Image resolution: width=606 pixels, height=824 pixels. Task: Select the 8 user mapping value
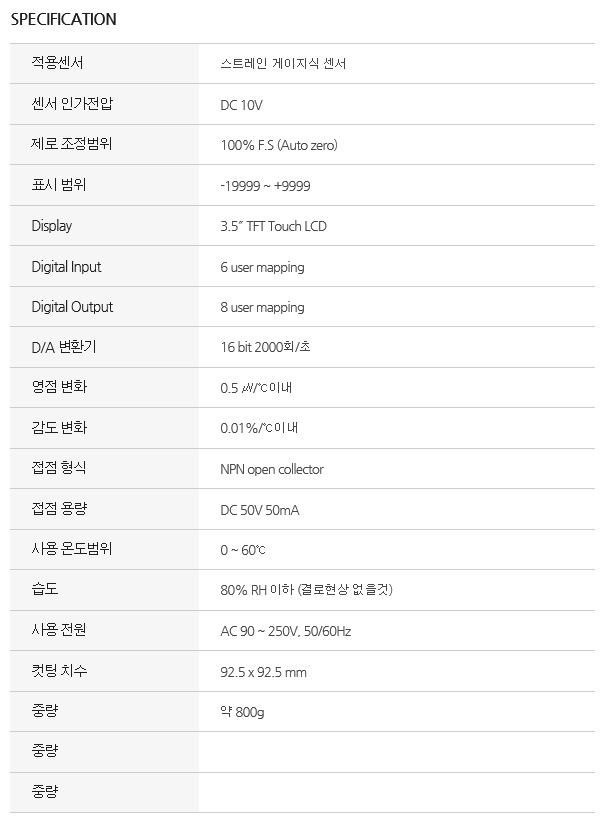[x=262, y=307]
